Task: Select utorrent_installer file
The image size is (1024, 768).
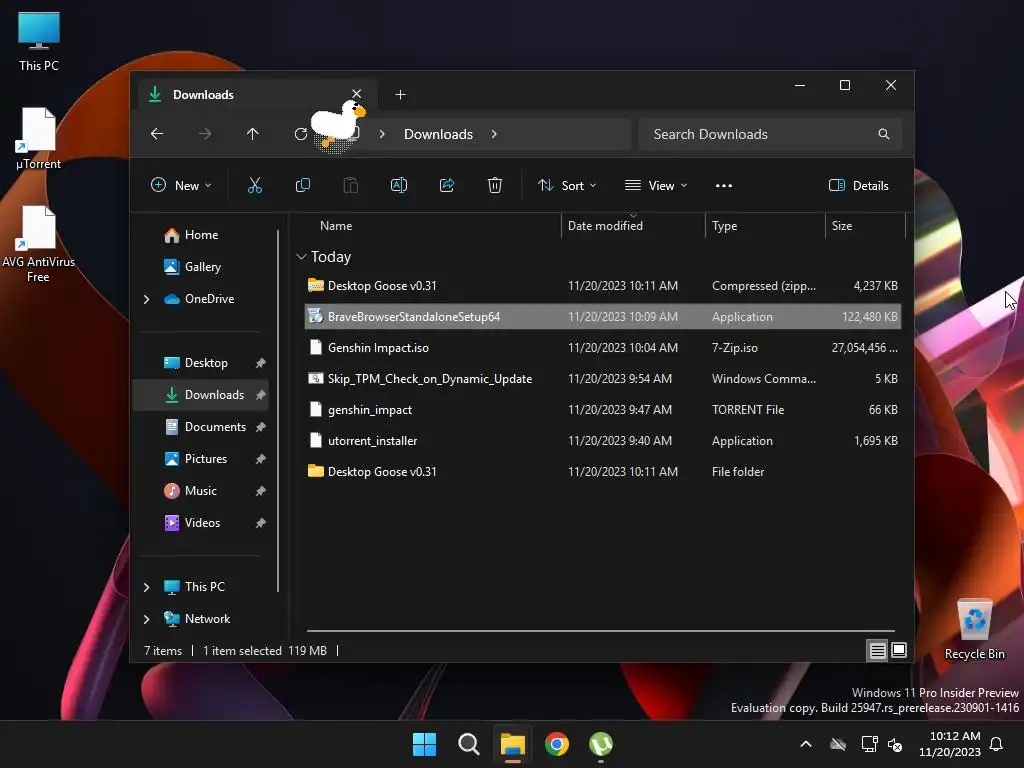Action: pos(603,441)
